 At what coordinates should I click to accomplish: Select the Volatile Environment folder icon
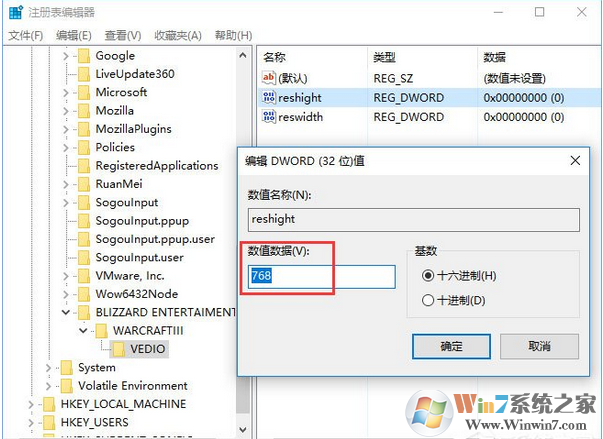(x=67, y=386)
